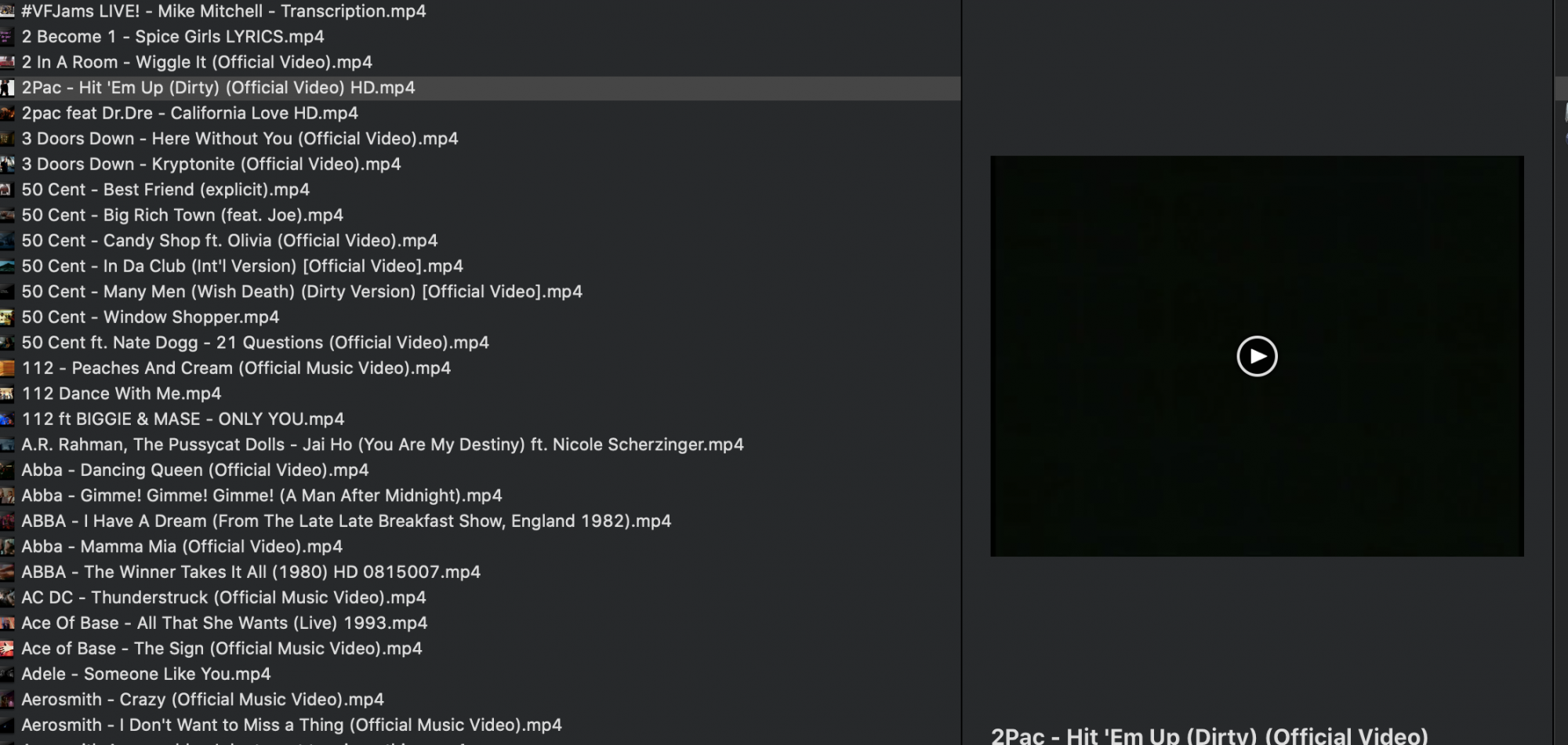This screenshot has height=745, width=1568.
Task: Click the file icon of 112 ft BIGGIE & MASE
Action: click(7, 420)
